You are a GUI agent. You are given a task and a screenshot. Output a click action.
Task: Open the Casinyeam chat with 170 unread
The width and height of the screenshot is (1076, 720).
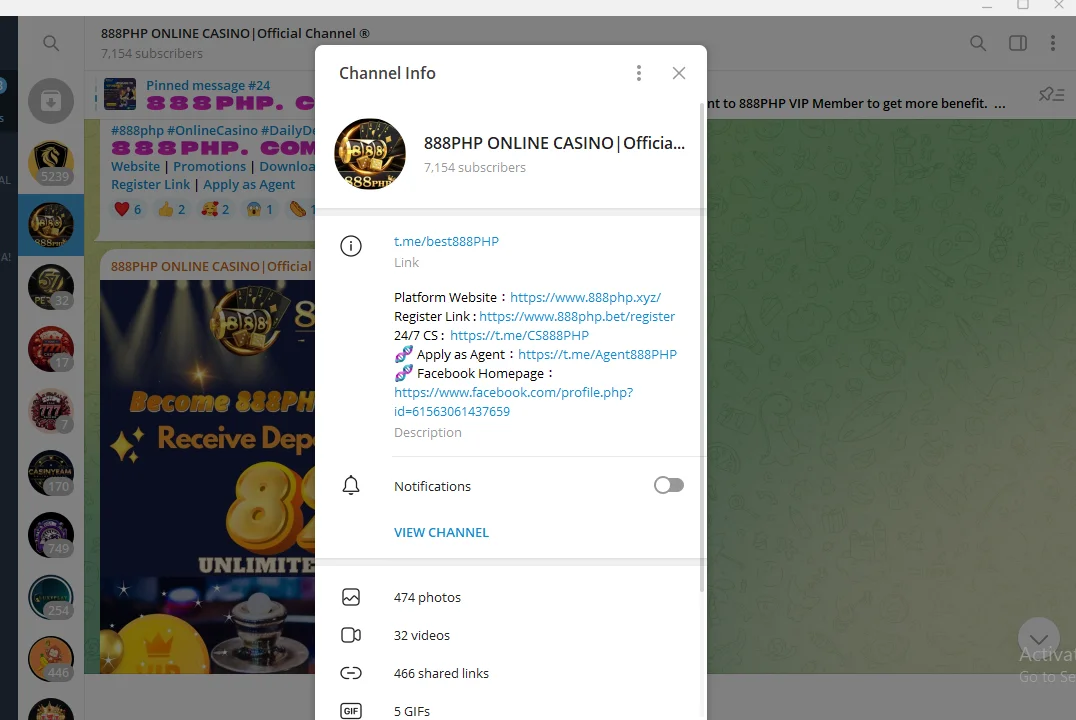51,473
